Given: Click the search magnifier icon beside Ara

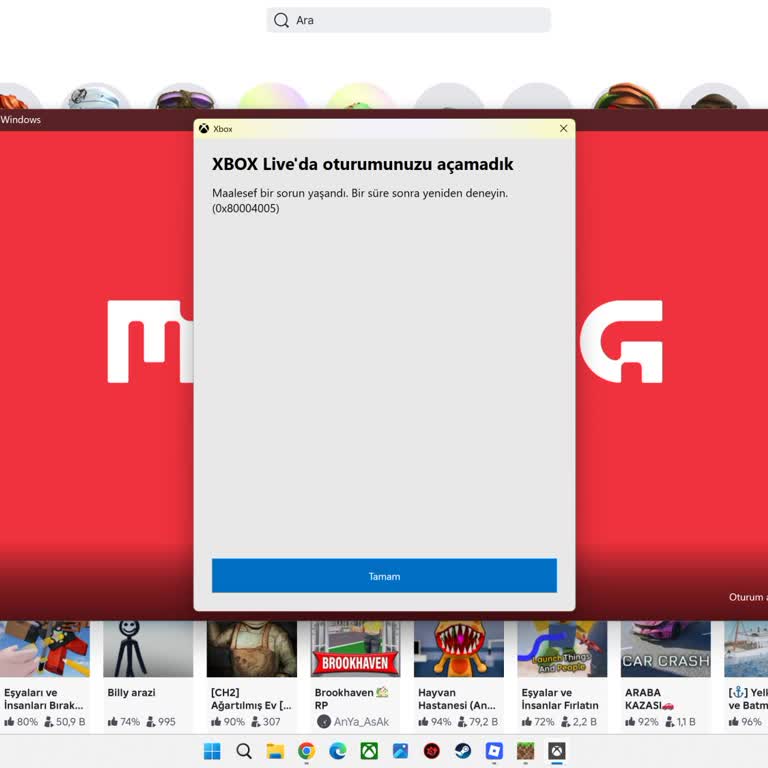Looking at the screenshot, I should pyautogui.click(x=281, y=20).
